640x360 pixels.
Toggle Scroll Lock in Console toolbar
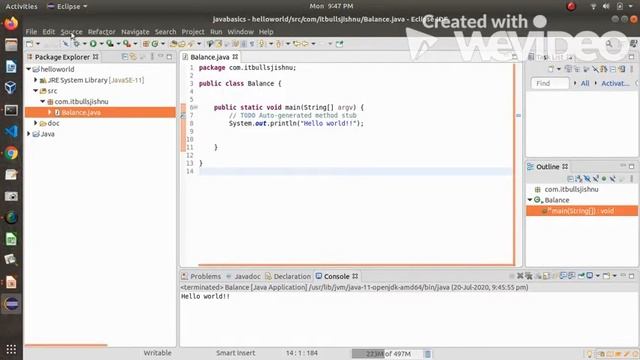(546, 276)
